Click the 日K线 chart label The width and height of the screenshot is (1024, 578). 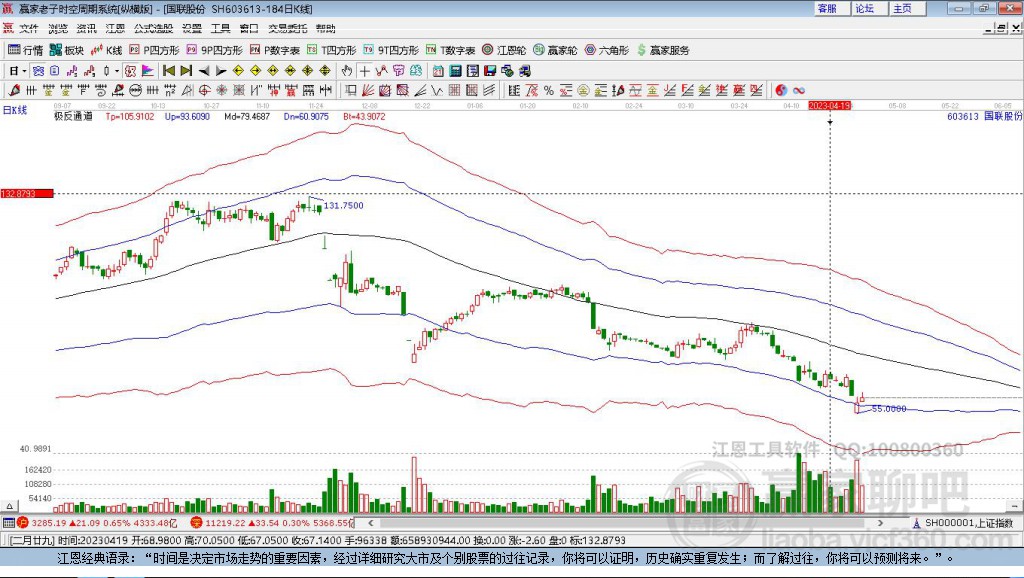point(15,110)
